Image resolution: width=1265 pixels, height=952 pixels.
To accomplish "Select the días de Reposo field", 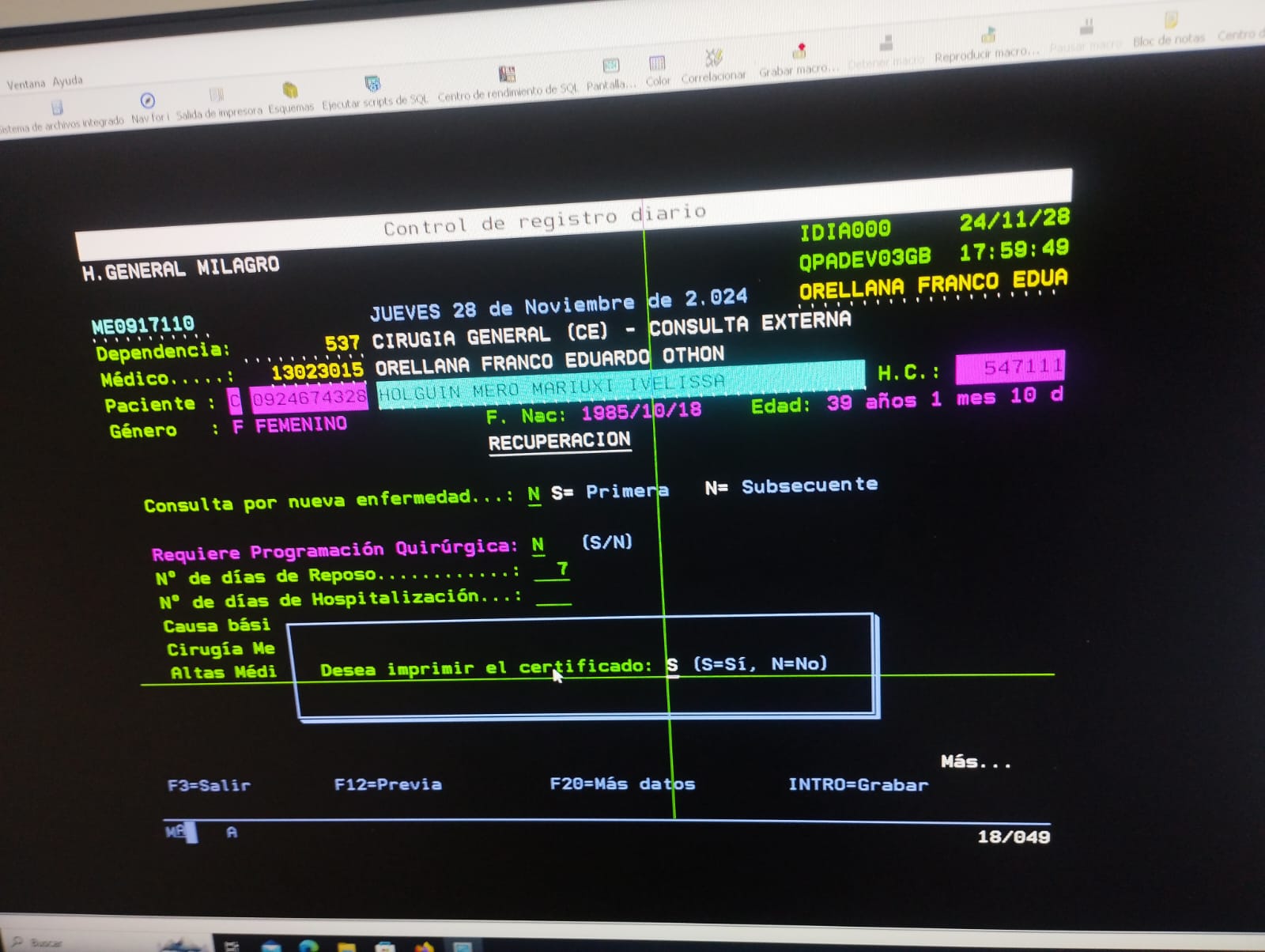I will [x=553, y=570].
